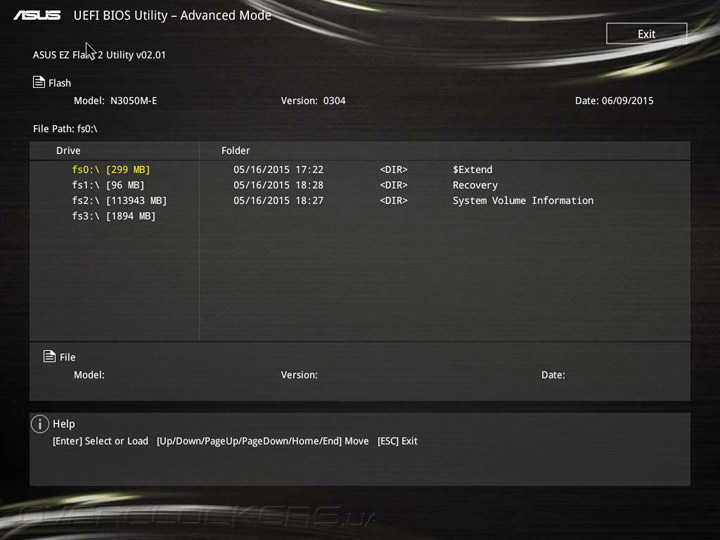This screenshot has height=540, width=720.
Task: Click the Up/Down/PageUp/PageDown Move hint
Action: click(263, 441)
